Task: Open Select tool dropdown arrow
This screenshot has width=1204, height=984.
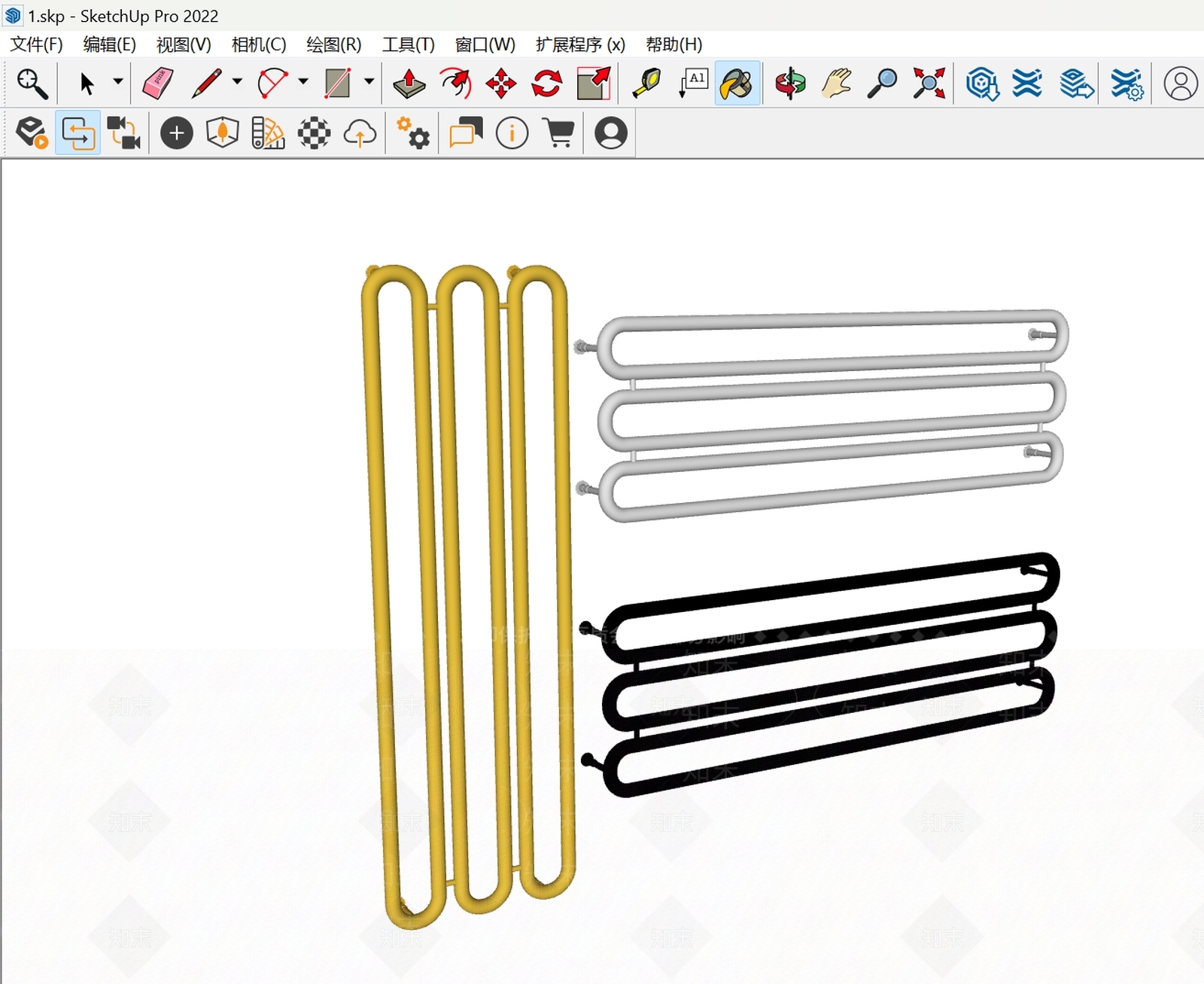Action: point(118,81)
